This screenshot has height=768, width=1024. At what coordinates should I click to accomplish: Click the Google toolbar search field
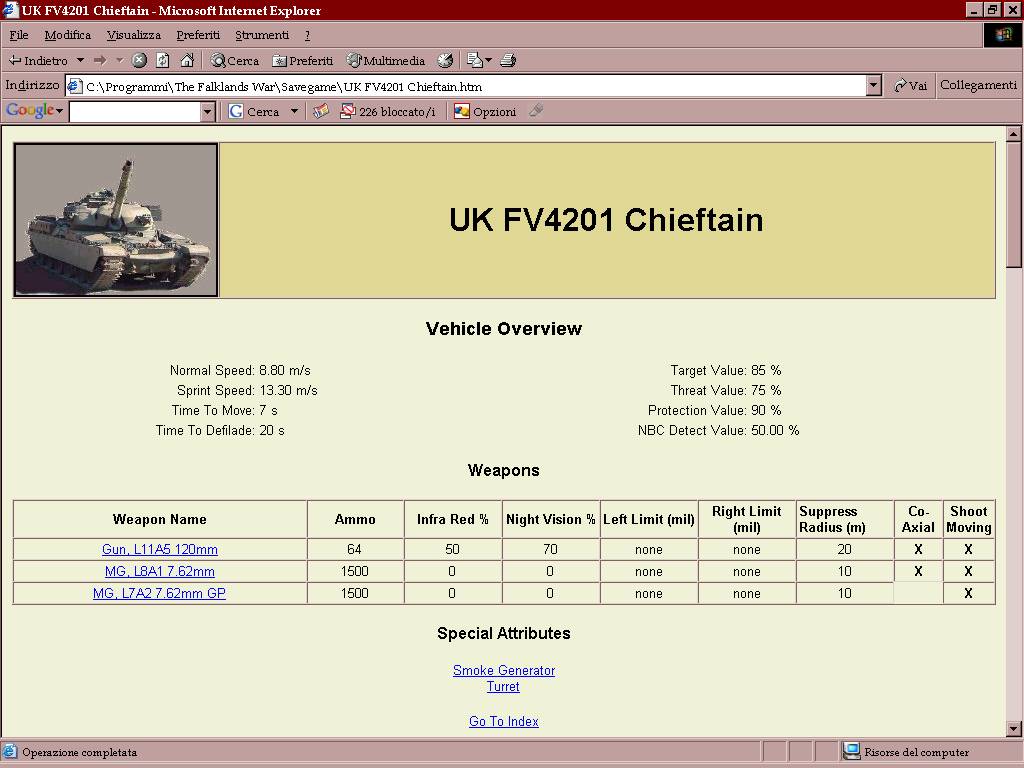click(x=135, y=112)
